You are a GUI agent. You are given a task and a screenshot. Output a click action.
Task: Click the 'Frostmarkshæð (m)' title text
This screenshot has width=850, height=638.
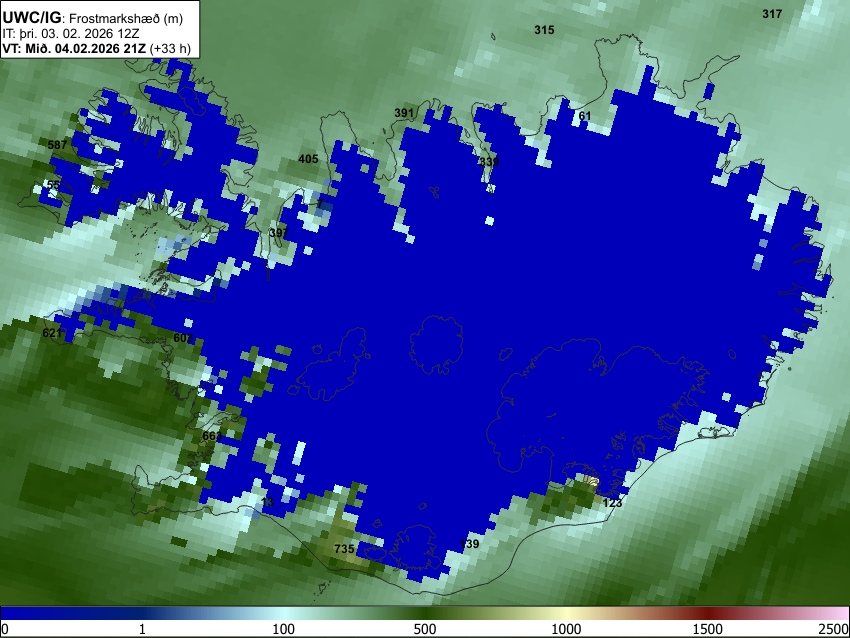tap(126, 18)
